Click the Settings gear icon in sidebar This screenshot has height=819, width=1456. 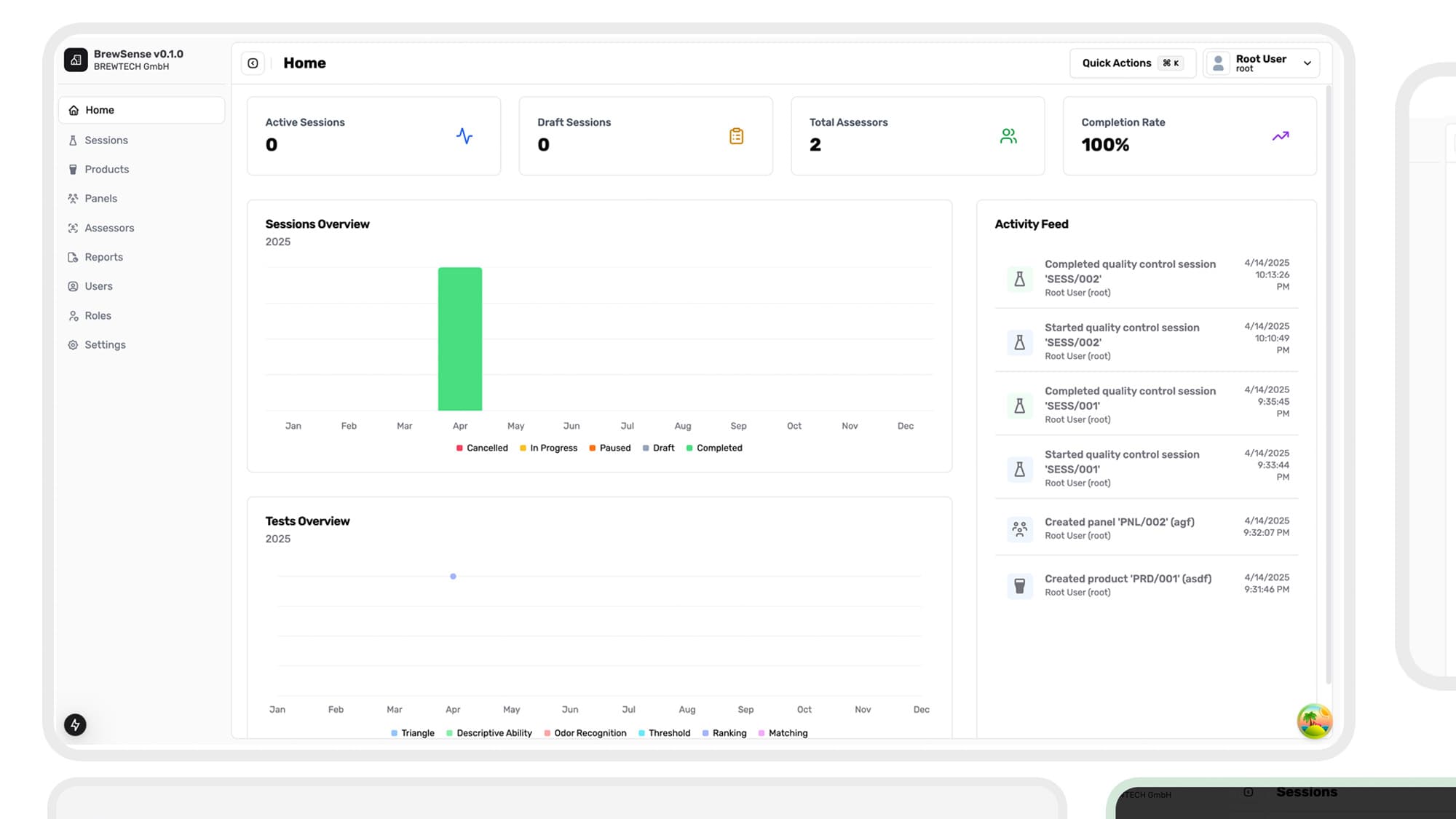pos(73,344)
